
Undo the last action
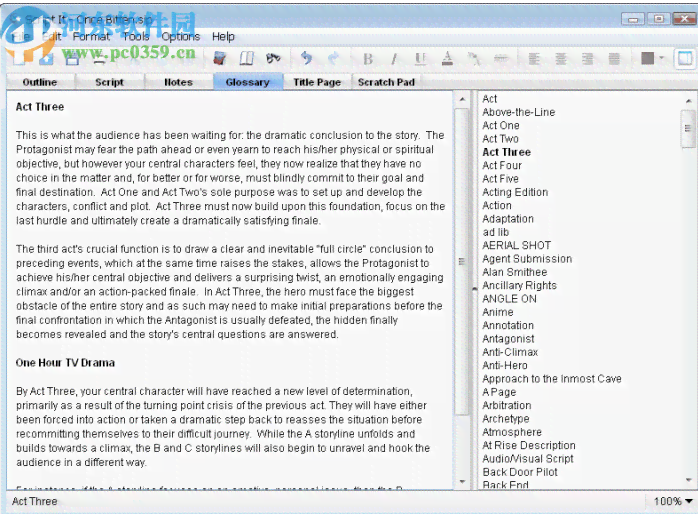(x=306, y=58)
